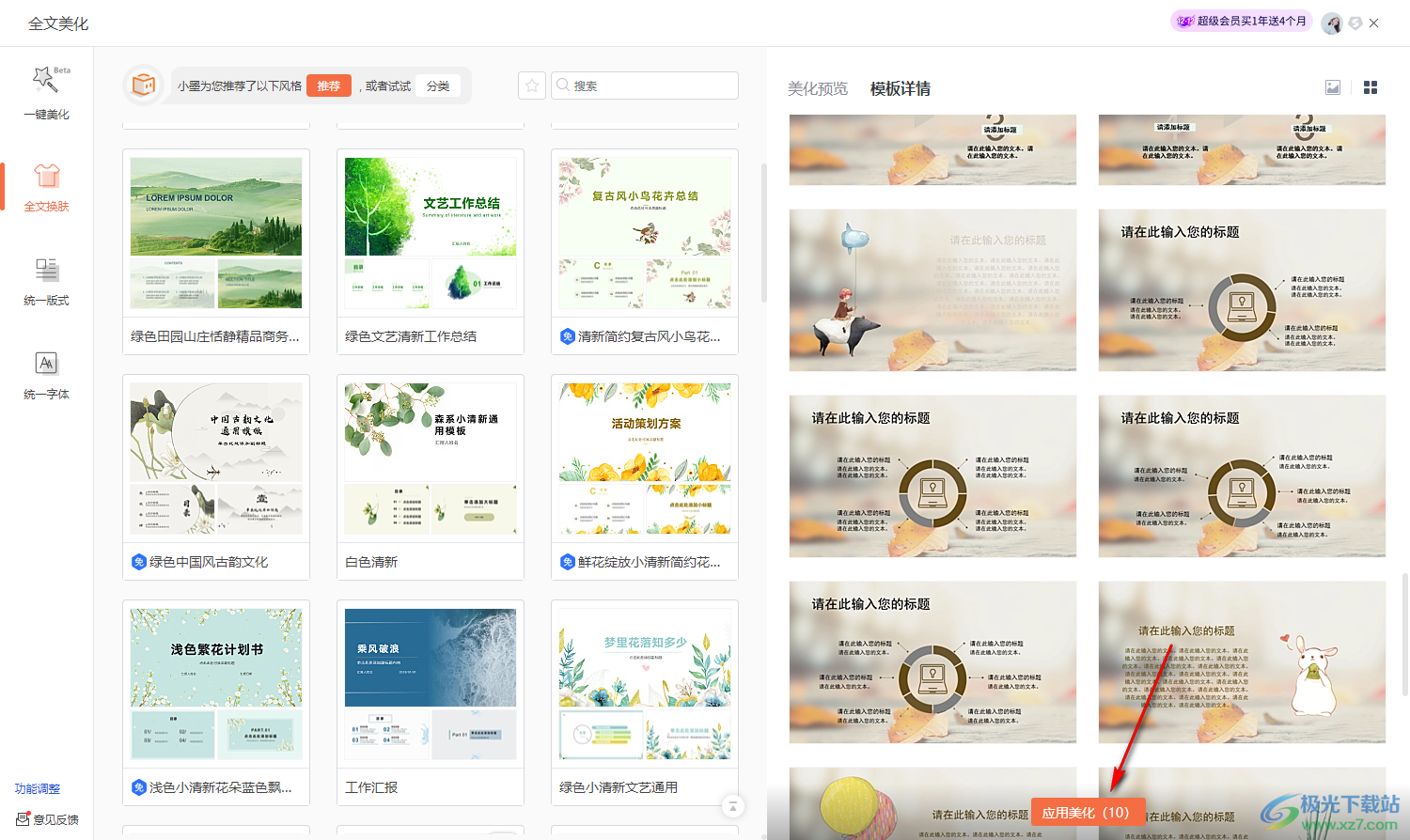Screen dimensions: 1410x840
Task: Select 森系小清新通用模板 thumbnail
Action: tap(431, 459)
